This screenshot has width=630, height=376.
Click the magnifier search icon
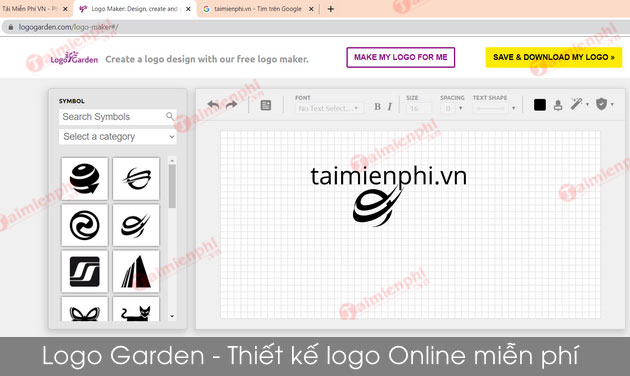click(x=170, y=116)
